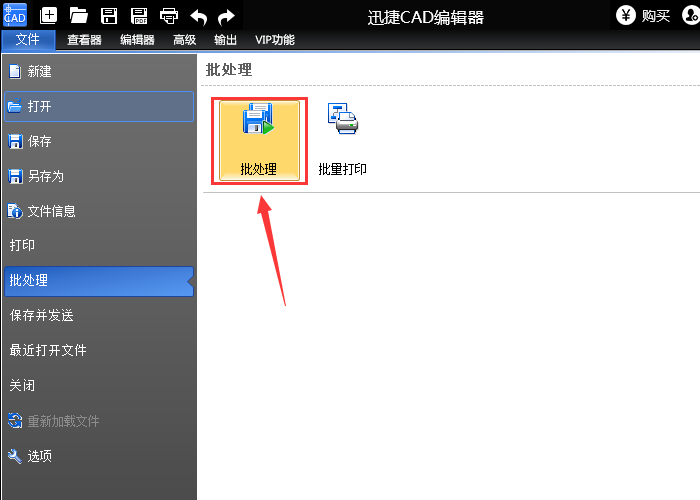700x500 pixels.
Task: Switch to the 查看器 tab
Action: coord(84,40)
